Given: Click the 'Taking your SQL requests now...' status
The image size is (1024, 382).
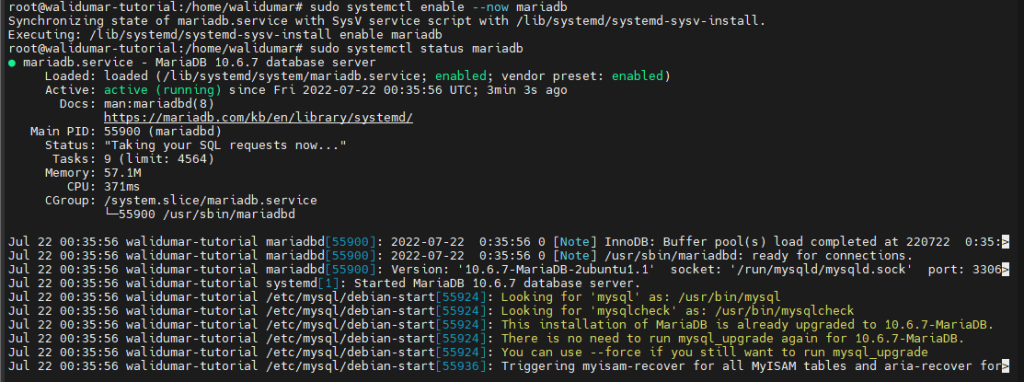Looking at the screenshot, I should coord(225,145).
